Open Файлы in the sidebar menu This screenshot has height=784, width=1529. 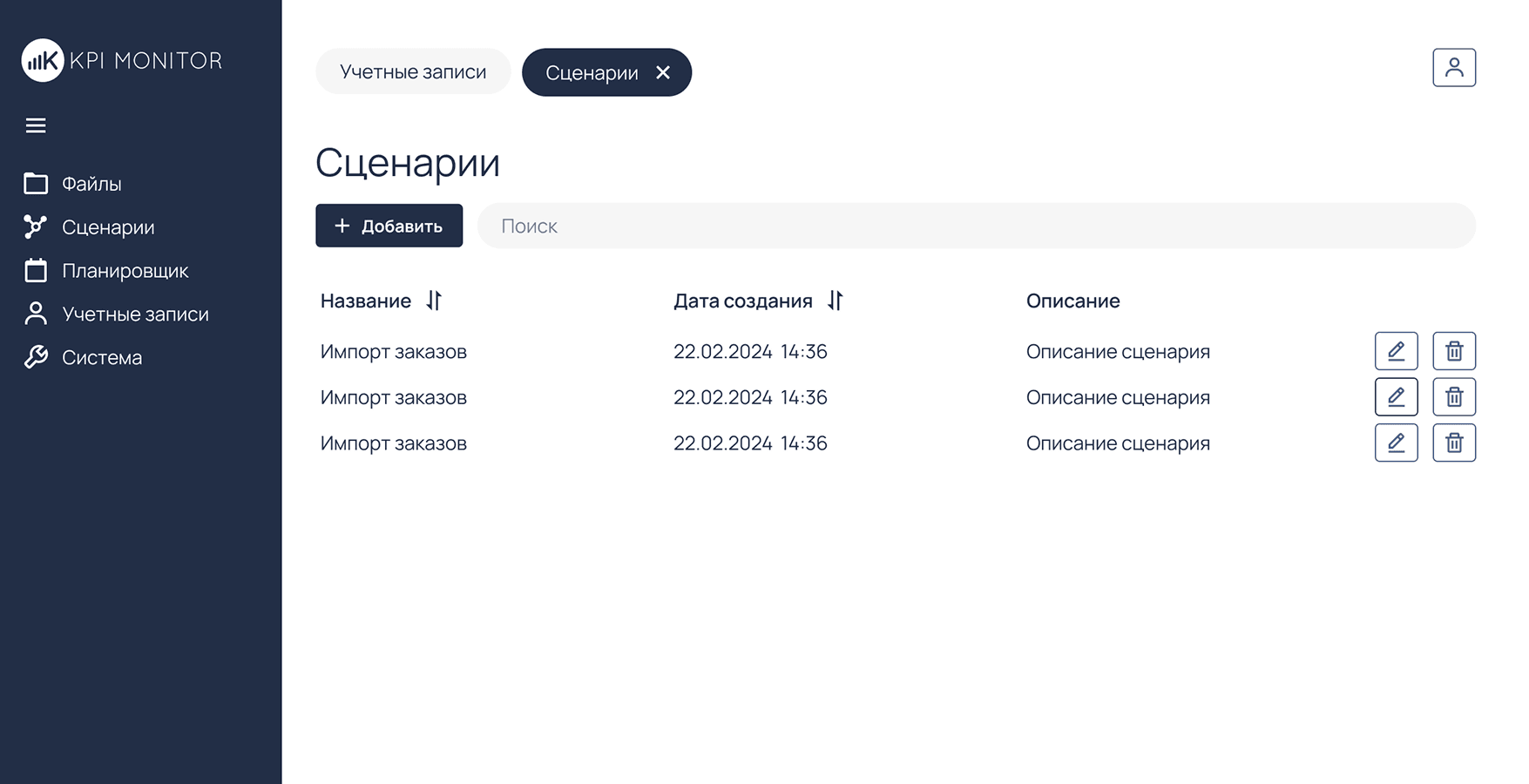click(91, 184)
